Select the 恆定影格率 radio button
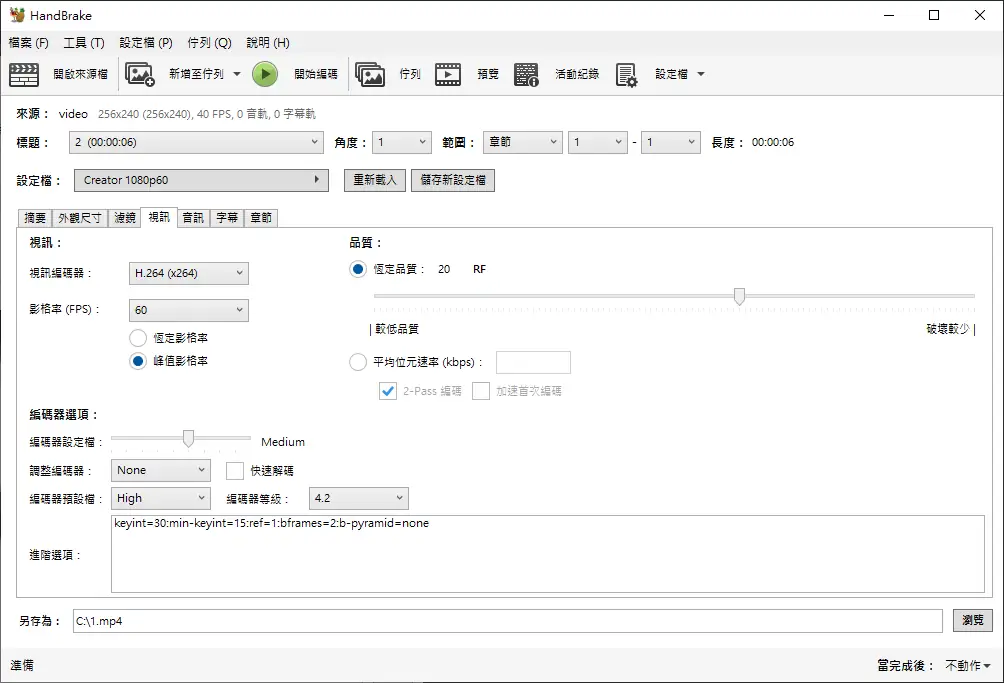Screen dimensions: 1004x683 pos(138,338)
